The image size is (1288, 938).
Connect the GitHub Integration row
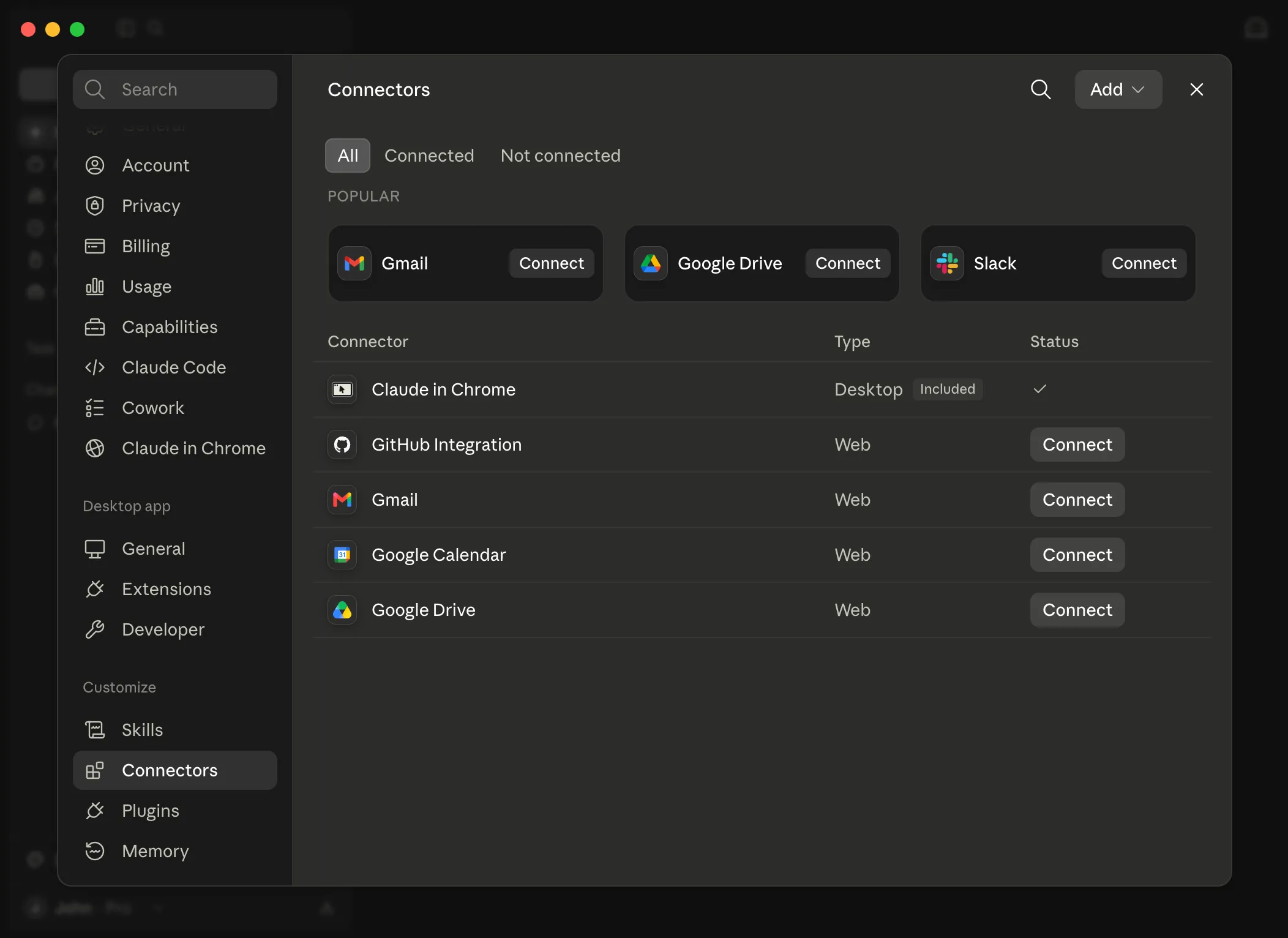click(x=1077, y=445)
